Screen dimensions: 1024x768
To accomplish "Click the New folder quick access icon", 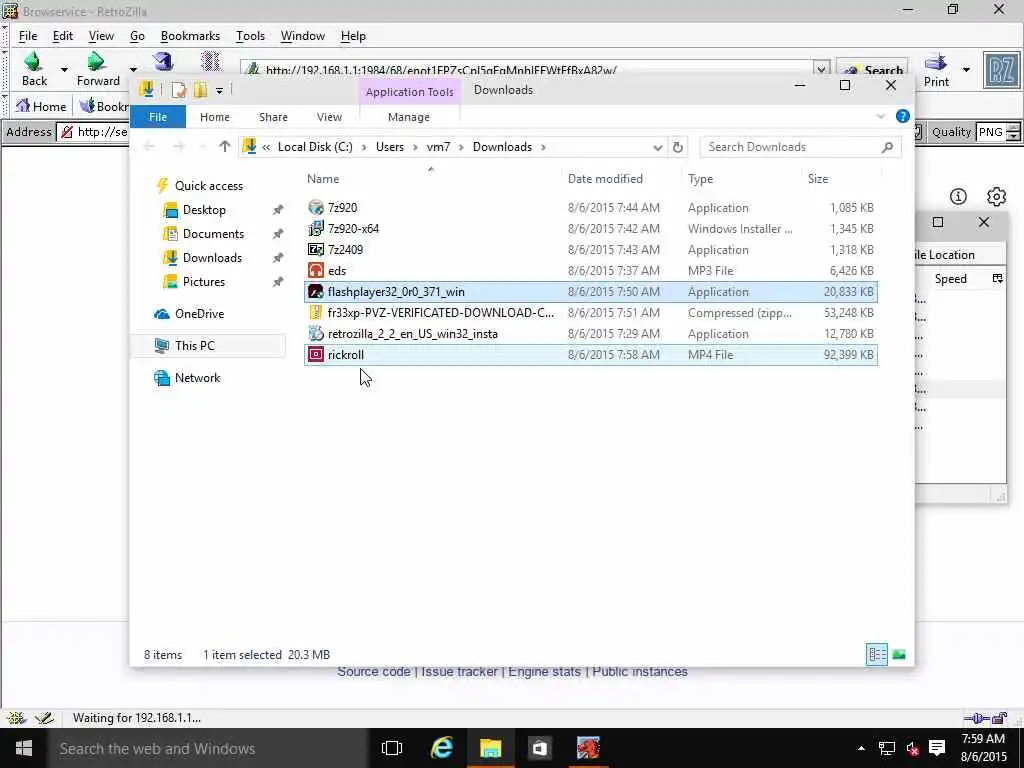I will [x=200, y=90].
